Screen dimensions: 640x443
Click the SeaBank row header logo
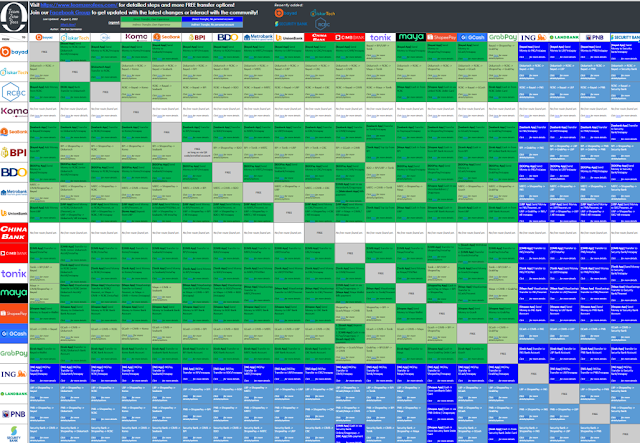(x=14, y=132)
